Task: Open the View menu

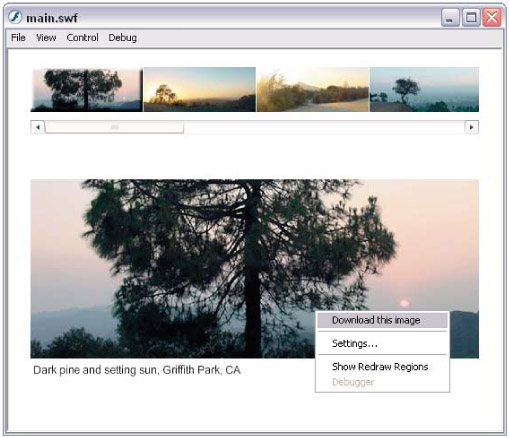Action: point(46,38)
